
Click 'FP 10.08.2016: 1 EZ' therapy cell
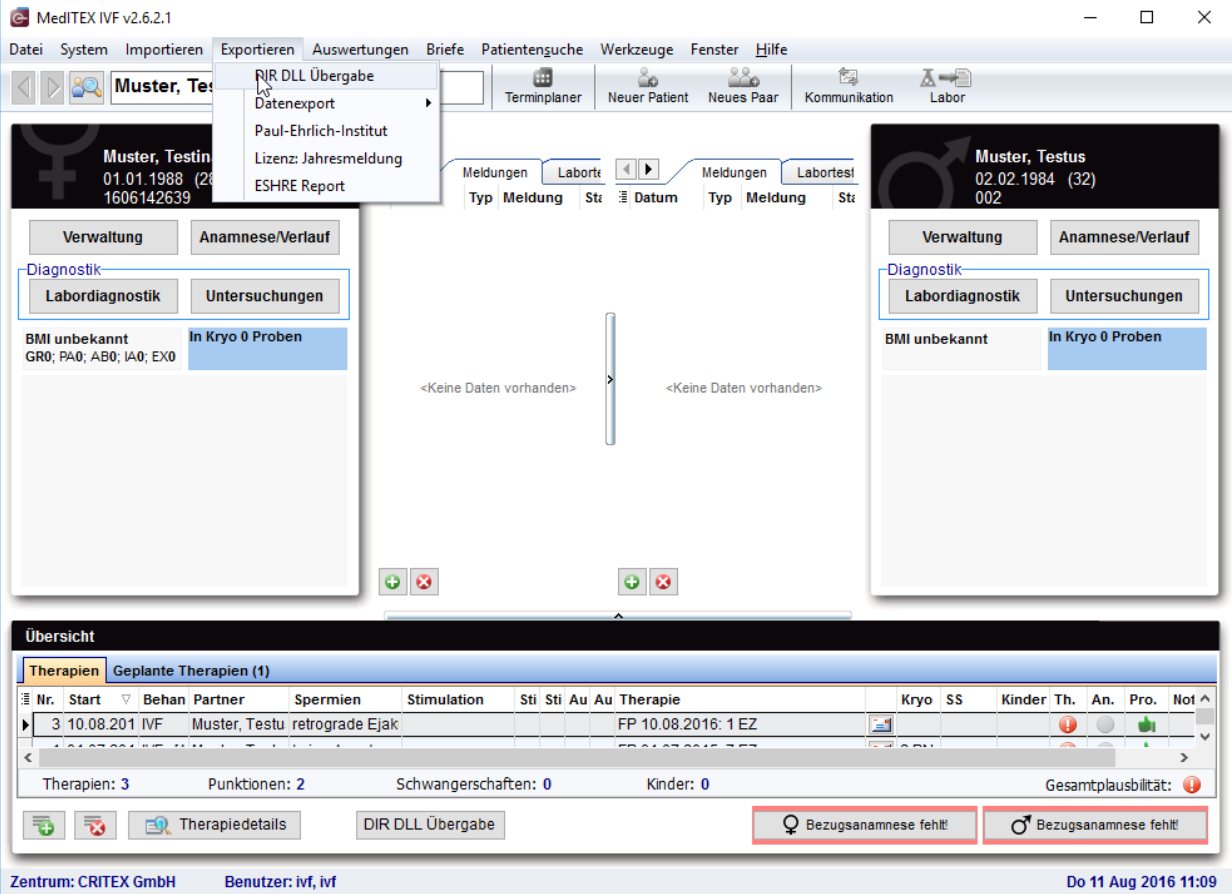[x=740, y=723]
